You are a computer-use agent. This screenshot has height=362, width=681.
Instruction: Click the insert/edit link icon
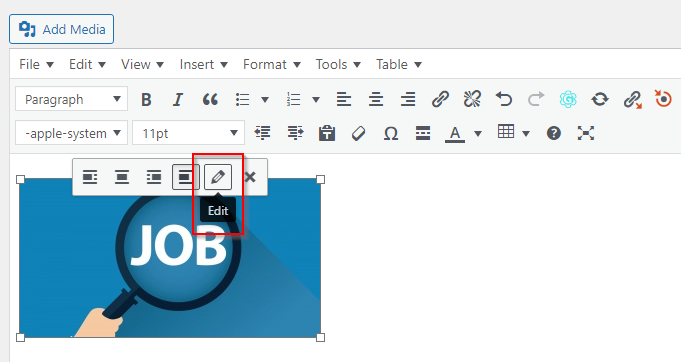point(440,99)
